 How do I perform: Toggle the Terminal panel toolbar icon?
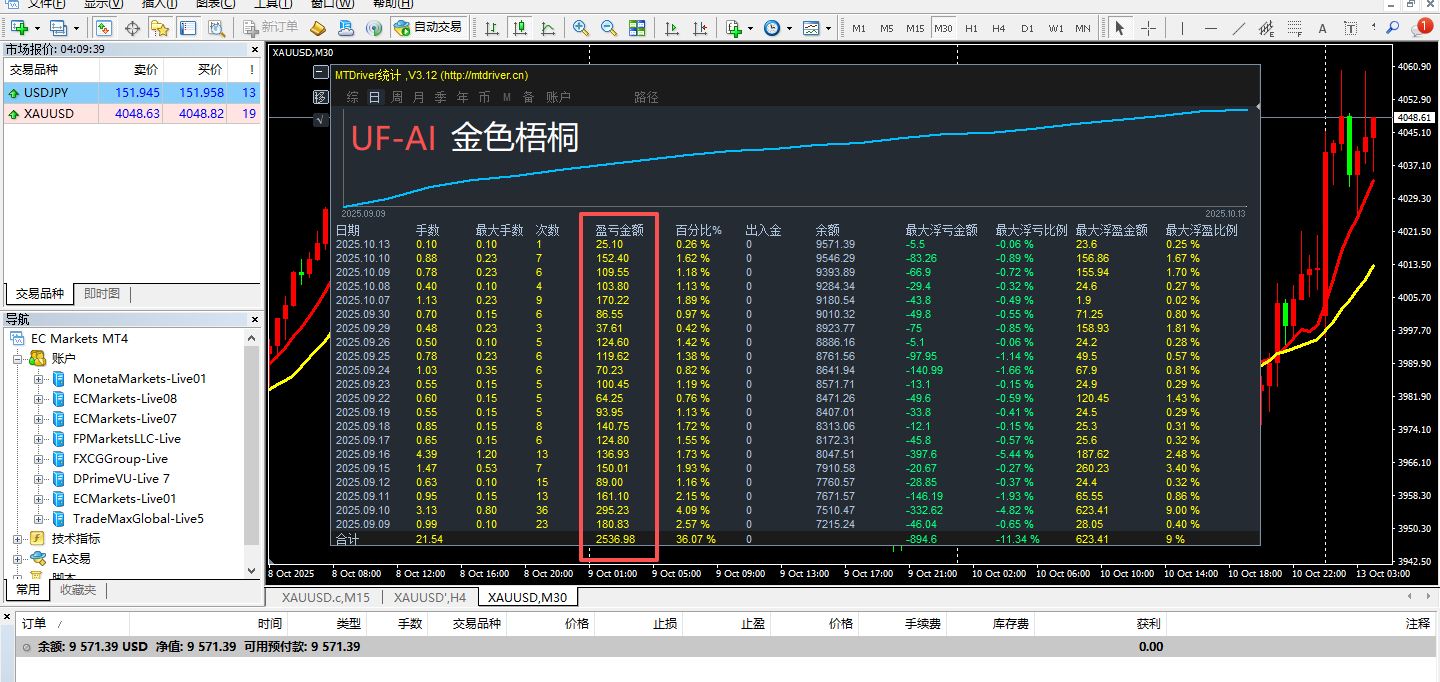point(188,28)
